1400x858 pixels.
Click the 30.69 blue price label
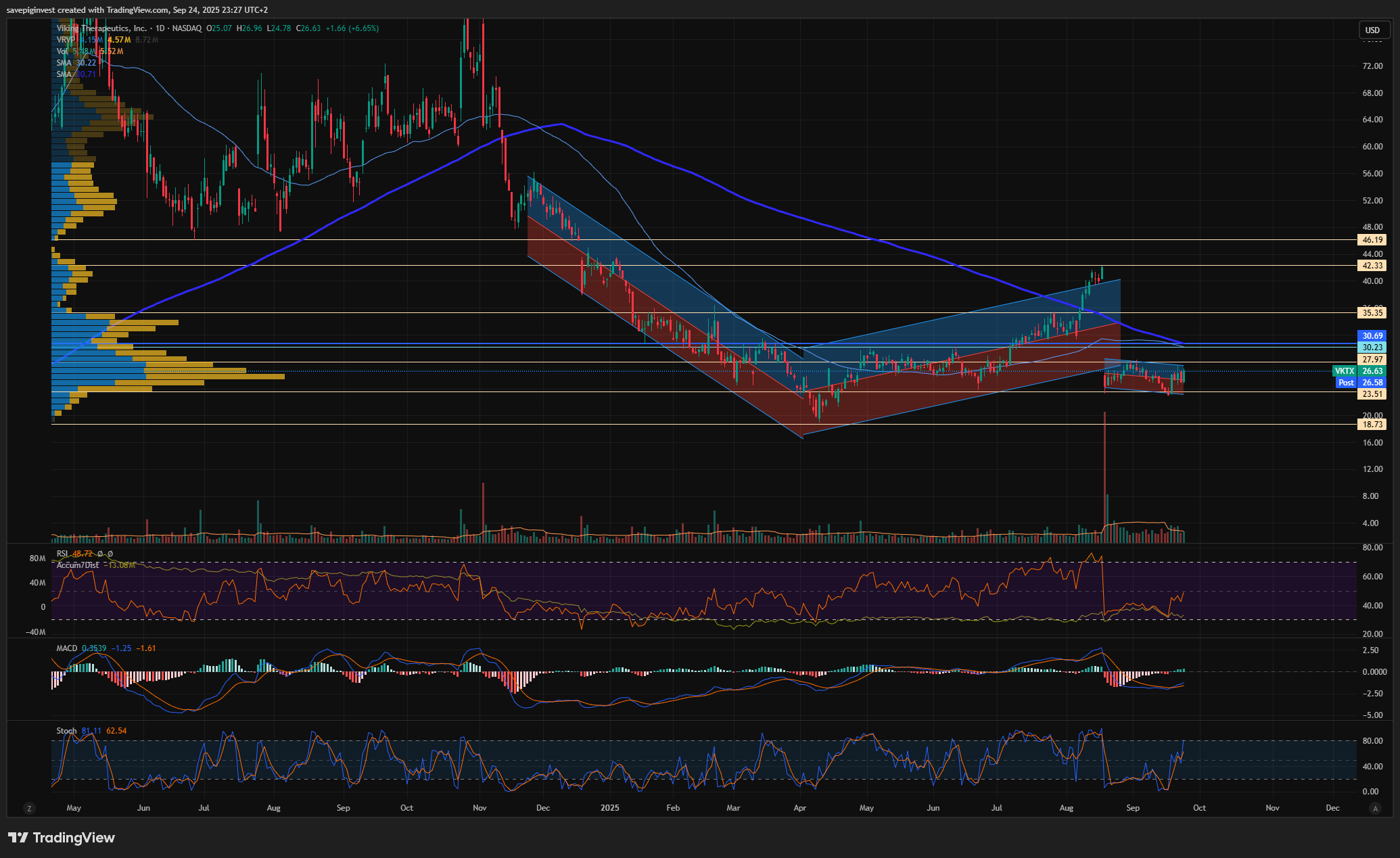tap(1372, 336)
